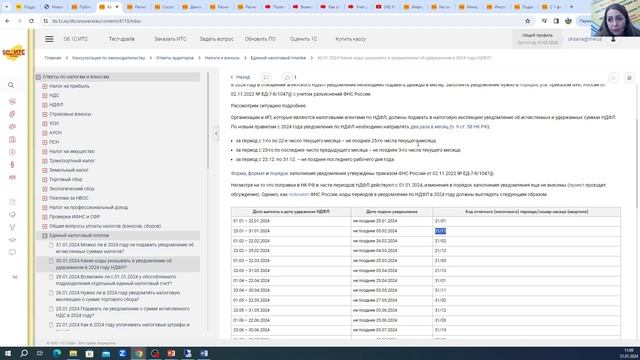Screen dimensions: 640x360
Task: Open 'Заказать ИТС' menu item
Action: click(x=170, y=39)
